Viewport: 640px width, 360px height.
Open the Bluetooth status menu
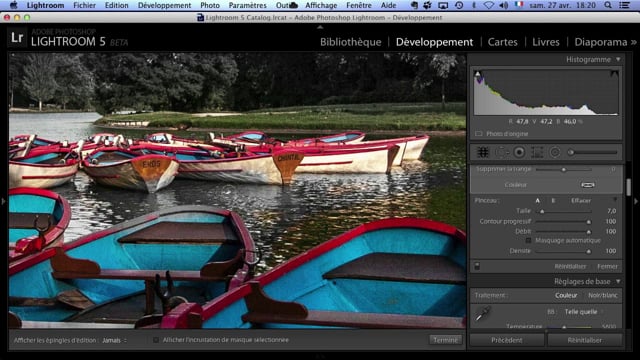click(x=474, y=5)
